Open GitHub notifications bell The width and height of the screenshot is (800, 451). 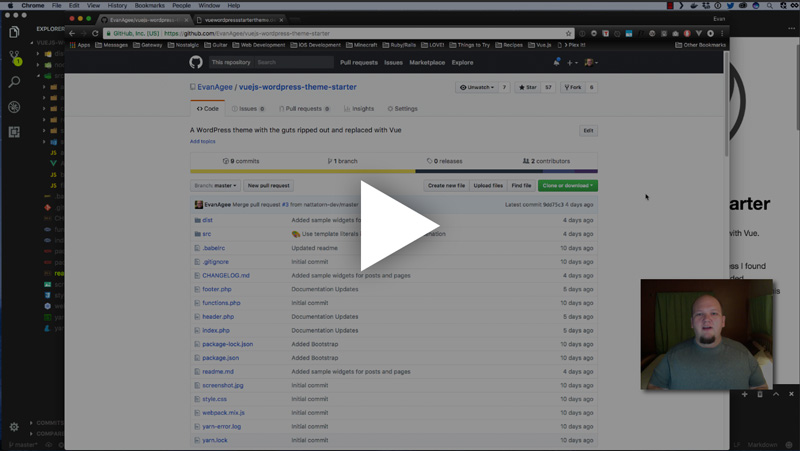556,62
